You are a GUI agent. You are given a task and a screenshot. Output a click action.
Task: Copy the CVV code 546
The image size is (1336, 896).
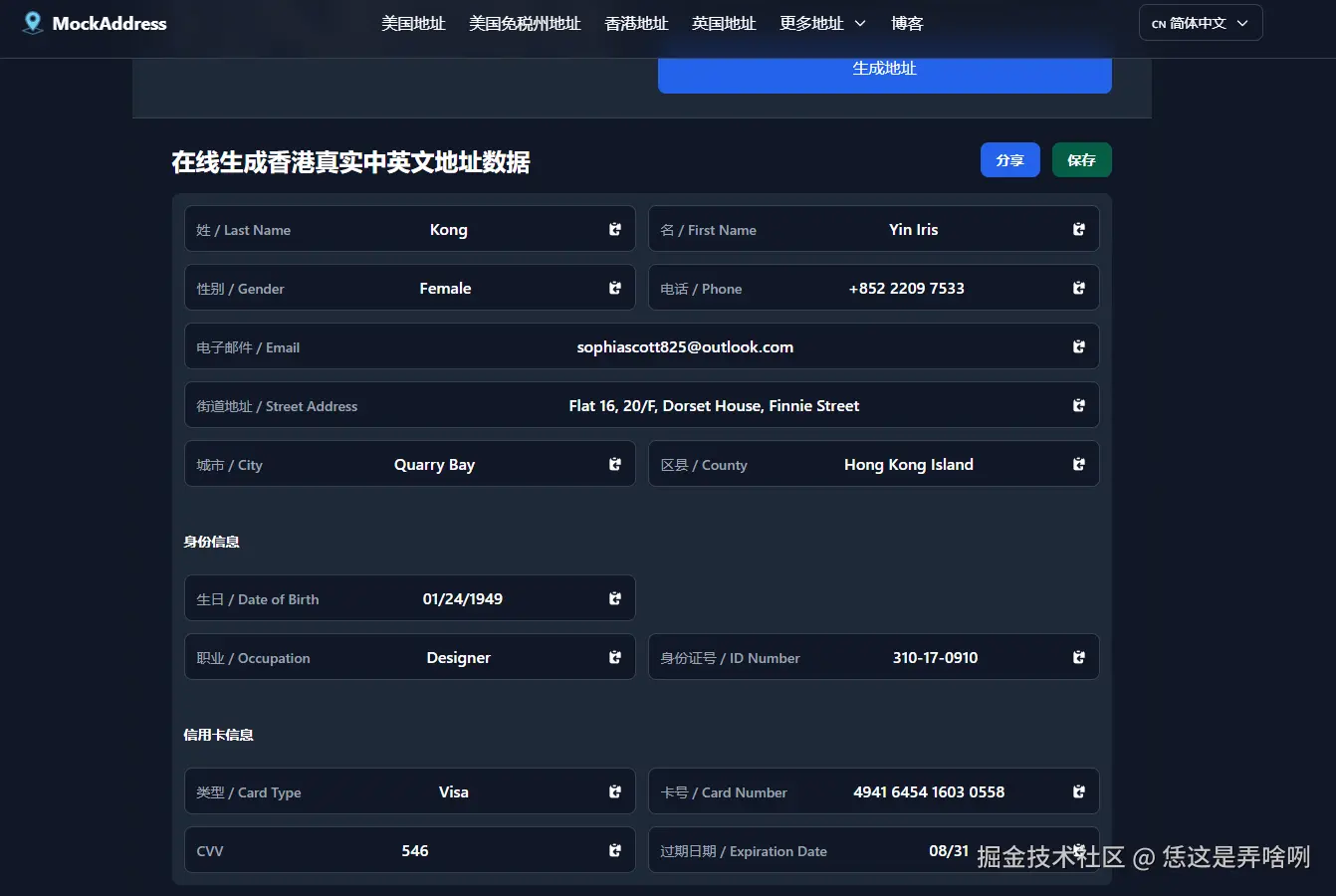click(614, 850)
